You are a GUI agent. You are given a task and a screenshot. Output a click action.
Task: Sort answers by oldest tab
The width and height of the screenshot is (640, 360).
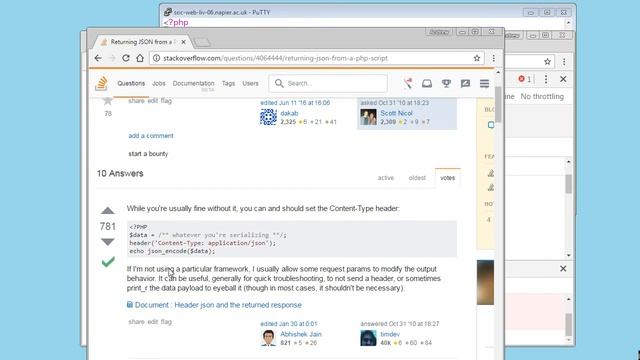click(417, 178)
